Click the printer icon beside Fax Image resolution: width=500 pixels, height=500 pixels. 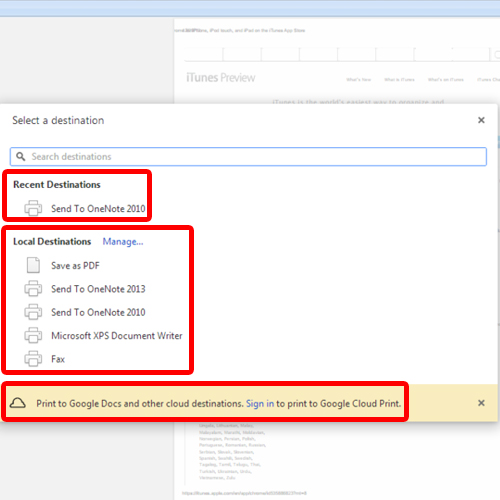[33, 358]
